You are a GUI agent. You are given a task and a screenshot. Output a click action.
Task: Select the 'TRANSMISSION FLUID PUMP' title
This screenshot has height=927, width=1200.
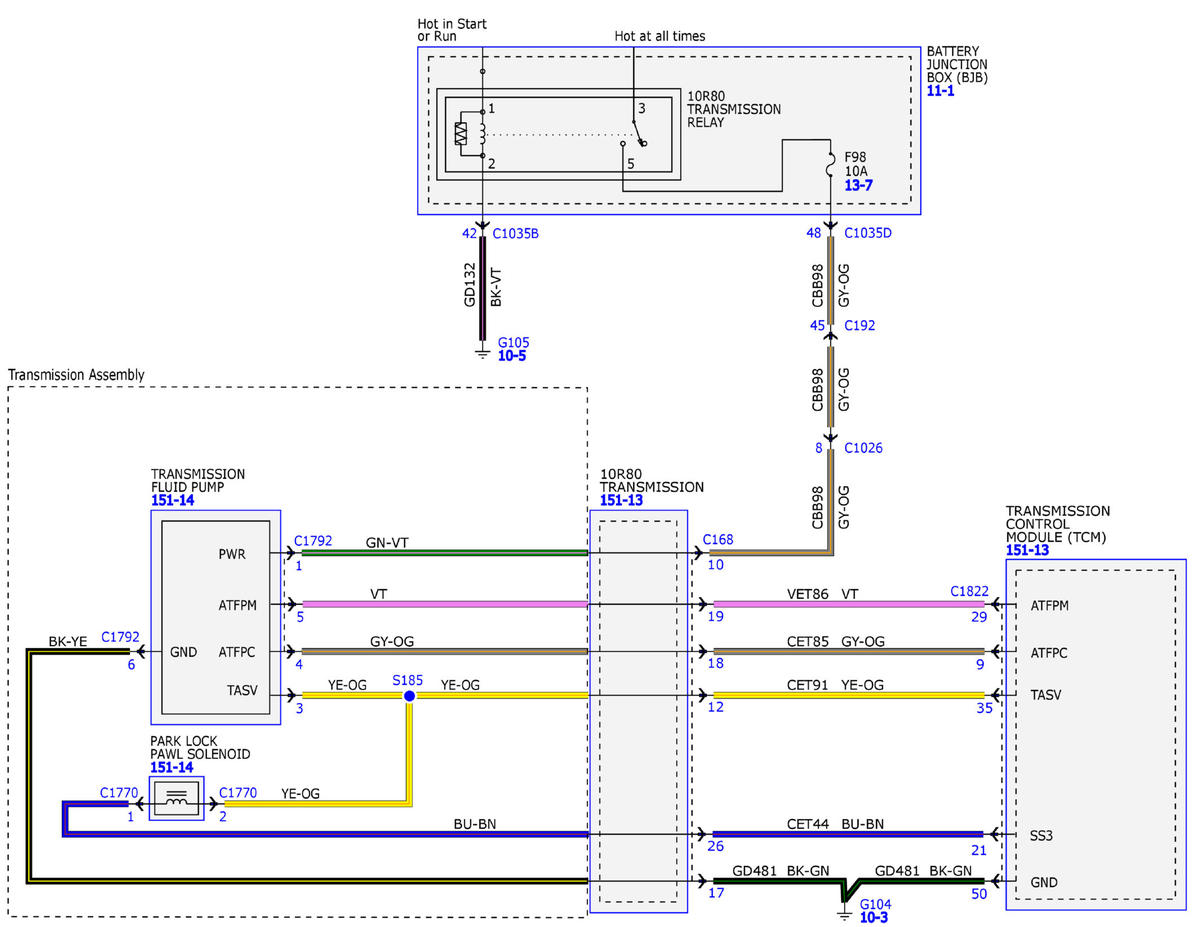[x=198, y=480]
